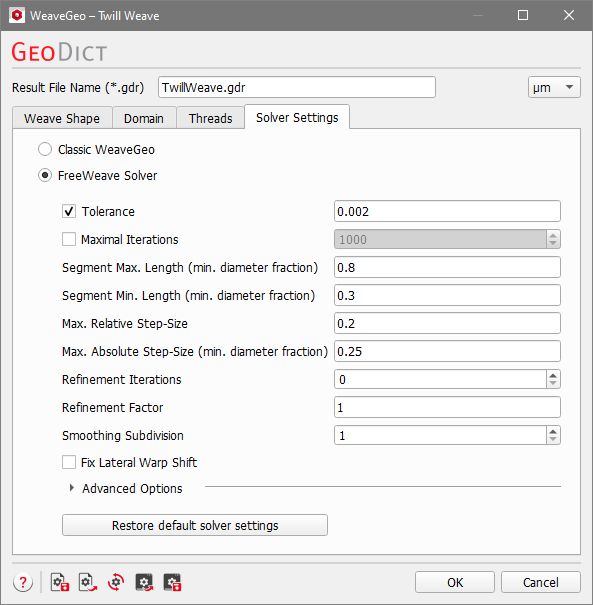The image size is (593, 605).
Task: Click the dark save-settings gear icon with red disk
Action: click(172, 582)
